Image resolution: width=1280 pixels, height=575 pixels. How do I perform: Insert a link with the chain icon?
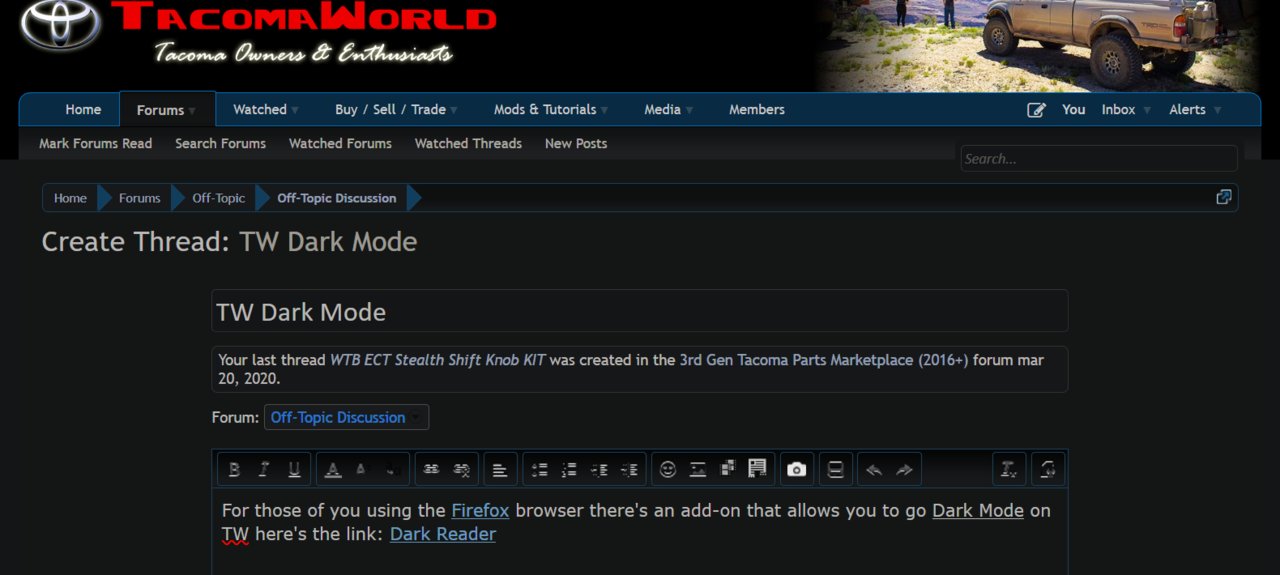coord(431,469)
